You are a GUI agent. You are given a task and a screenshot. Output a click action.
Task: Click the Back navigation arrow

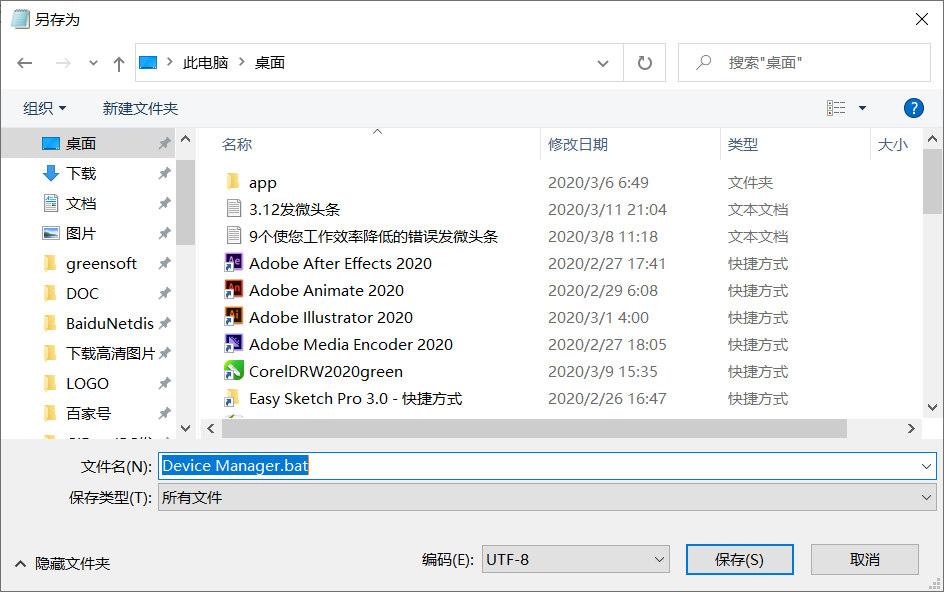click(x=25, y=63)
